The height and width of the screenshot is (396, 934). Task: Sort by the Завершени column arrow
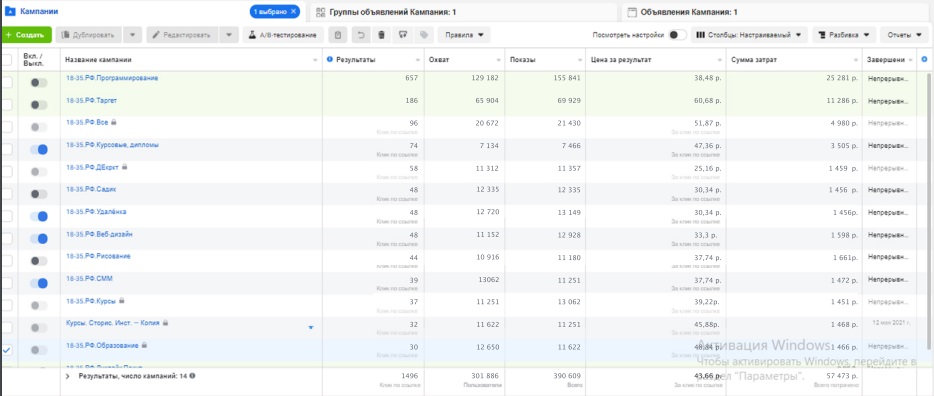911,60
